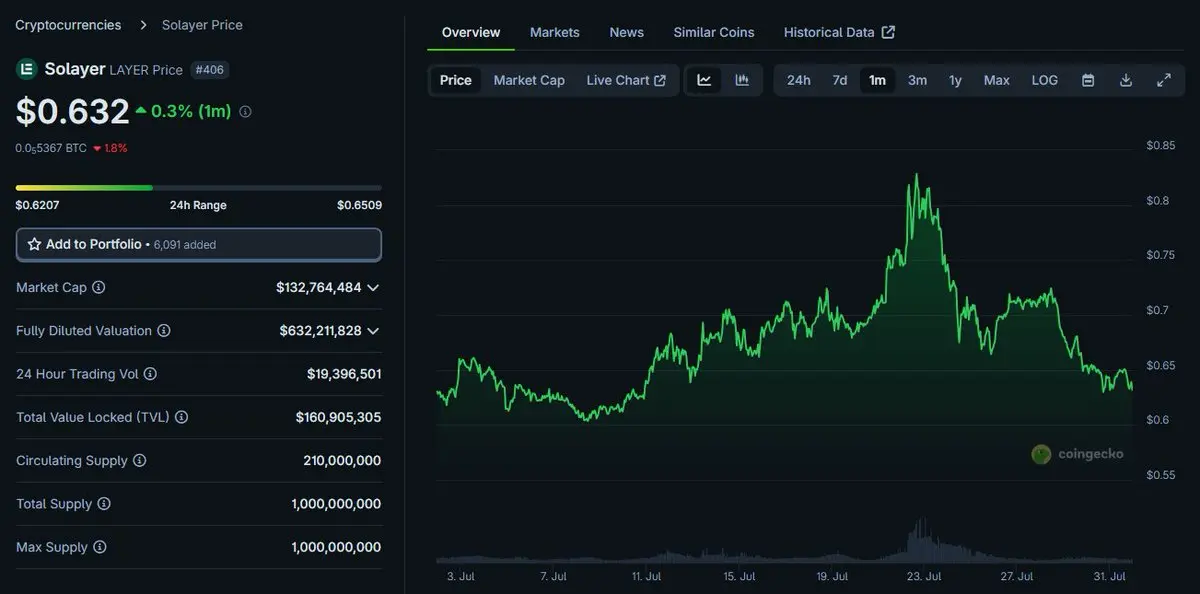Click the $0.6509 range high
Screen dimensions: 1200x594
pos(359,205)
